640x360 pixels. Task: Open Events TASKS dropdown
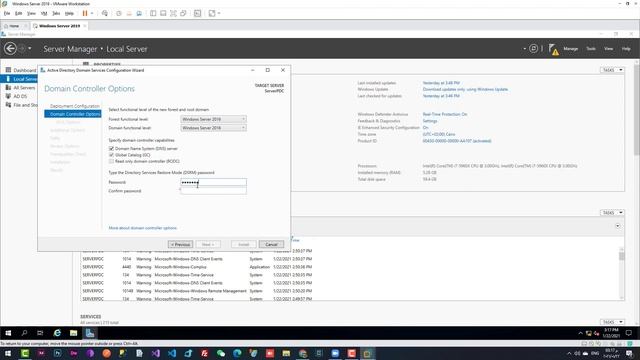pos(612,213)
